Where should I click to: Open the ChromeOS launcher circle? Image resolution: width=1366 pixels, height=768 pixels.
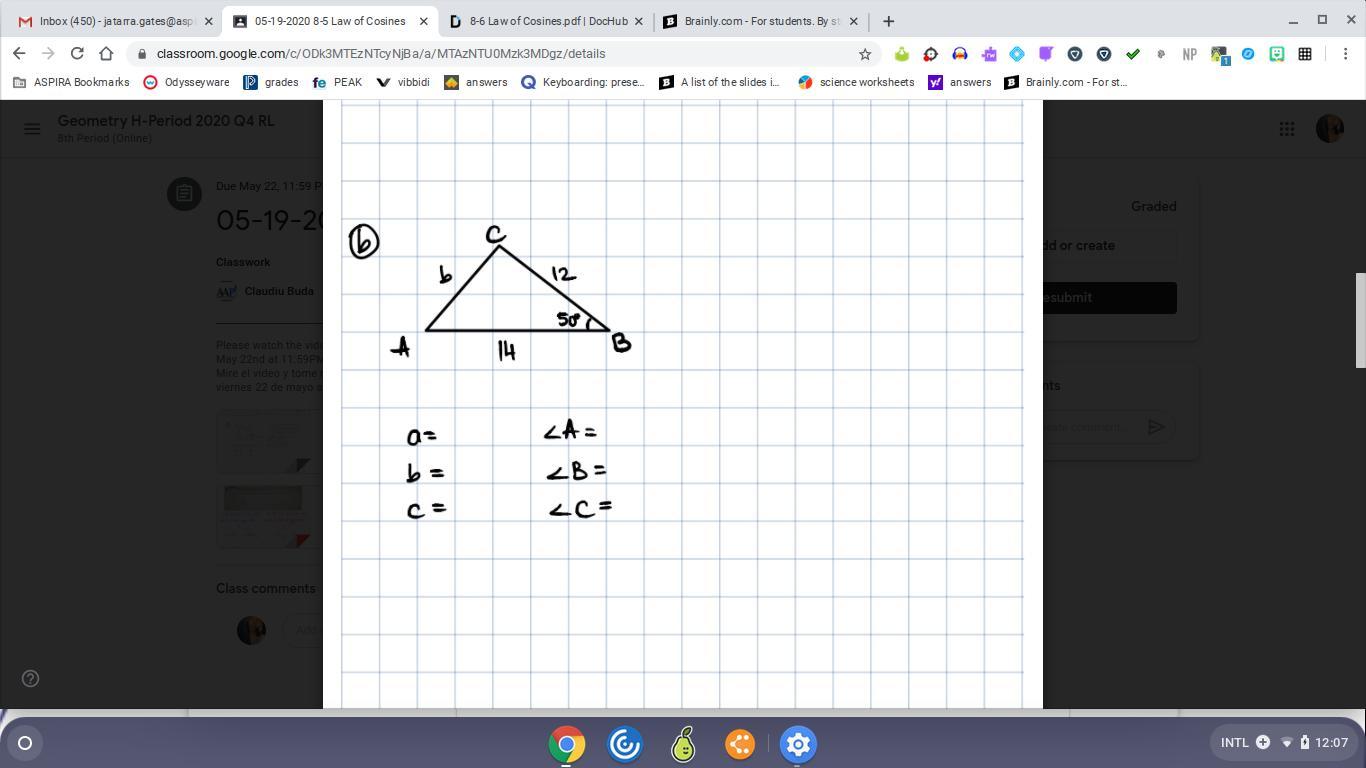25,743
